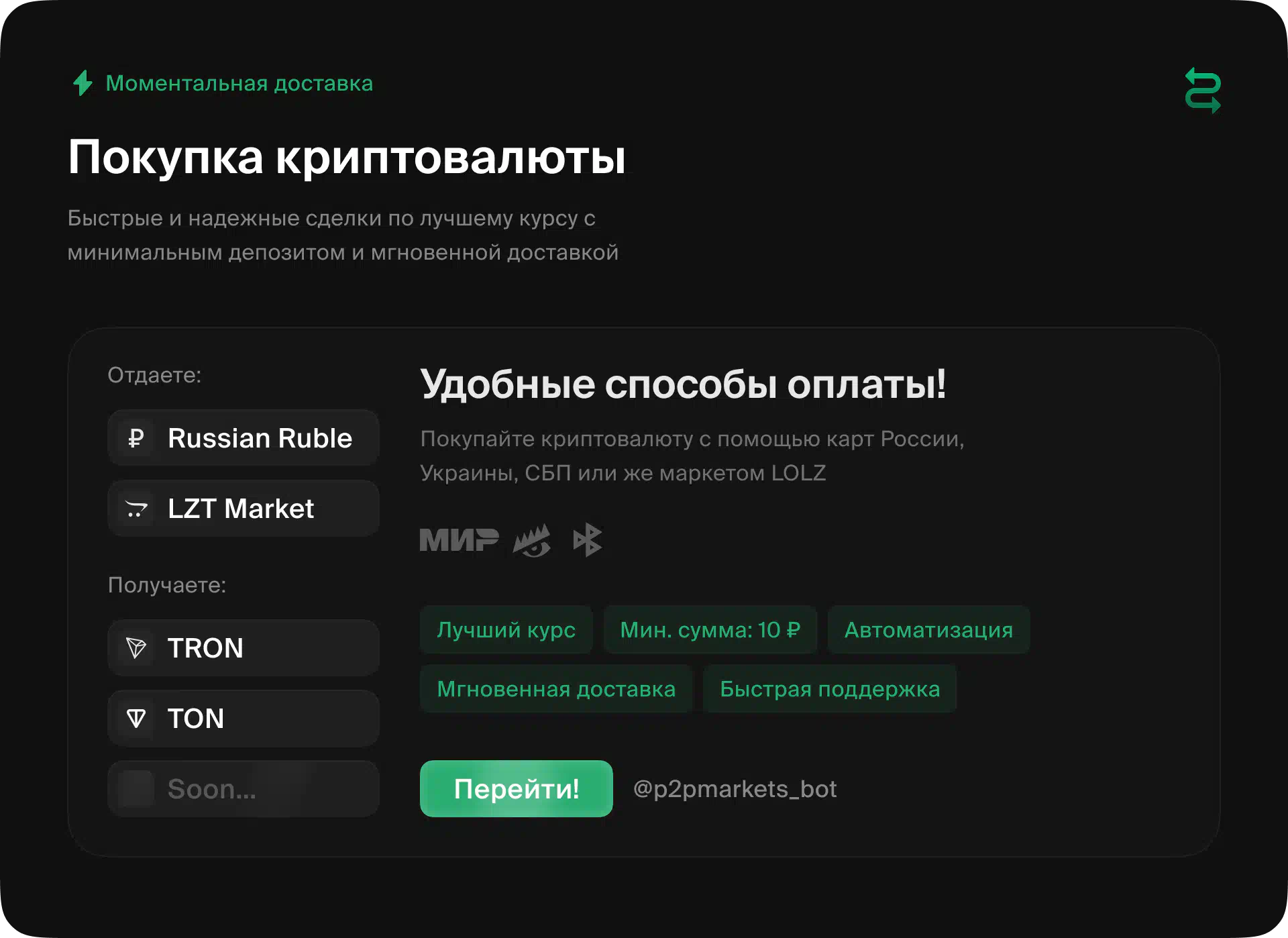Screen dimensions: 1288x938
Task: Click the green exchange arrows logo
Action: point(1202,90)
